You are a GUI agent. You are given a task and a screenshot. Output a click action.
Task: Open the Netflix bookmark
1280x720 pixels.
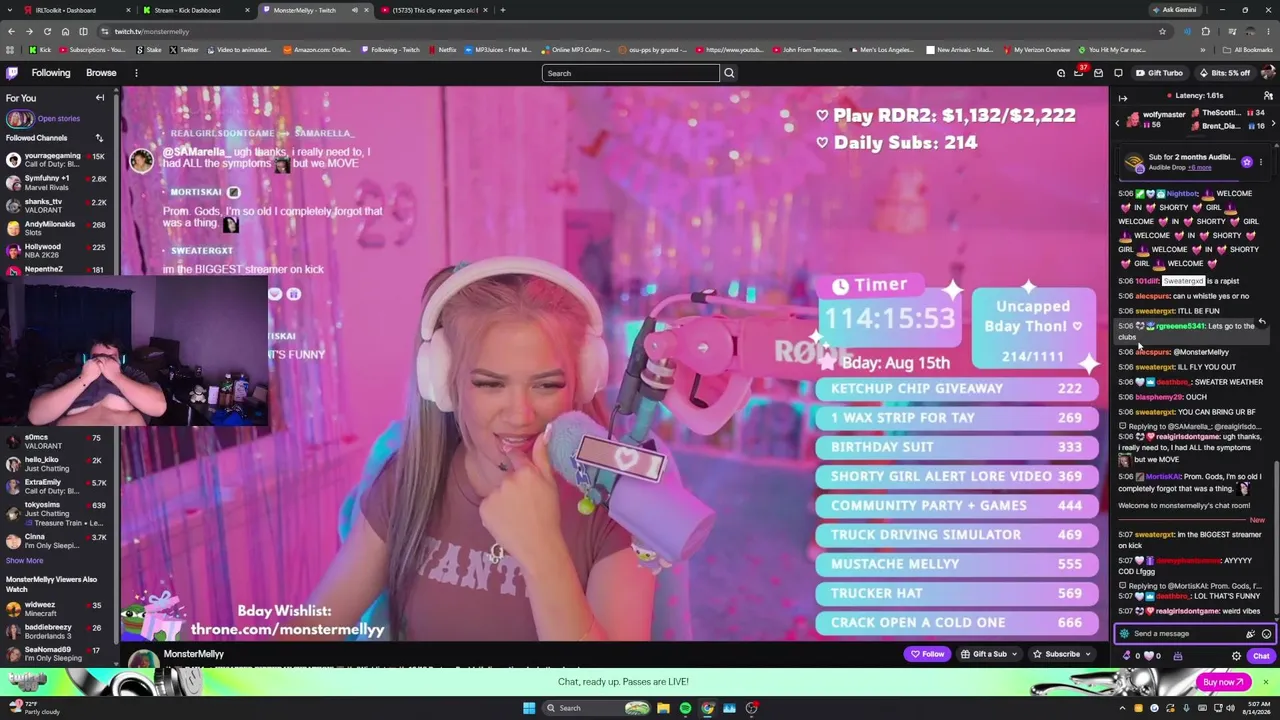tap(442, 50)
